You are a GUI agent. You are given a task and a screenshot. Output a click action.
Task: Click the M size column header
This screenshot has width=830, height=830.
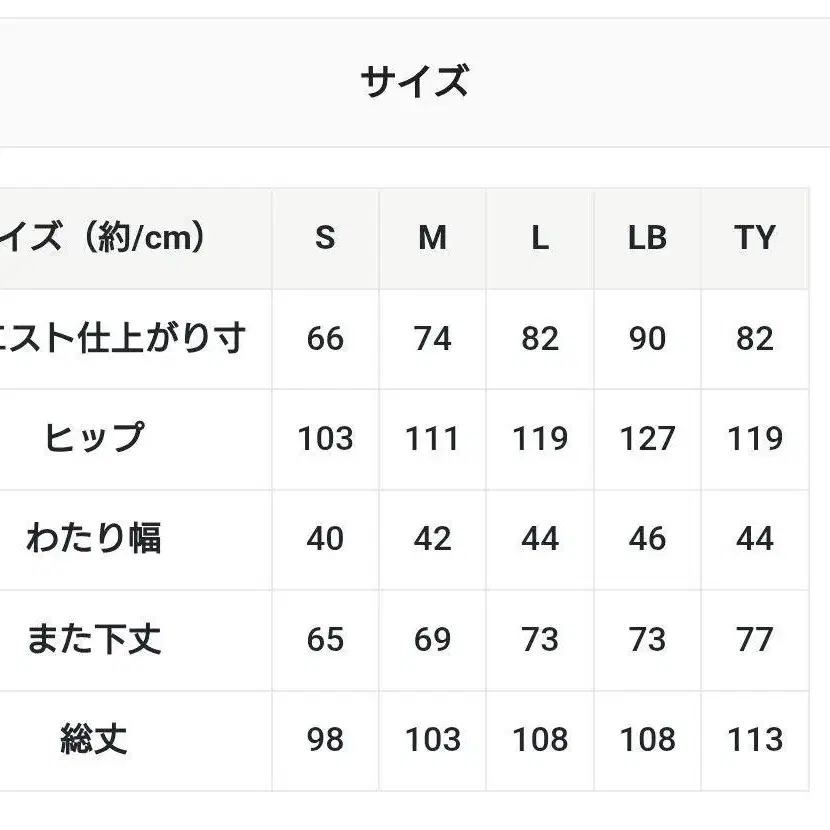pos(432,238)
